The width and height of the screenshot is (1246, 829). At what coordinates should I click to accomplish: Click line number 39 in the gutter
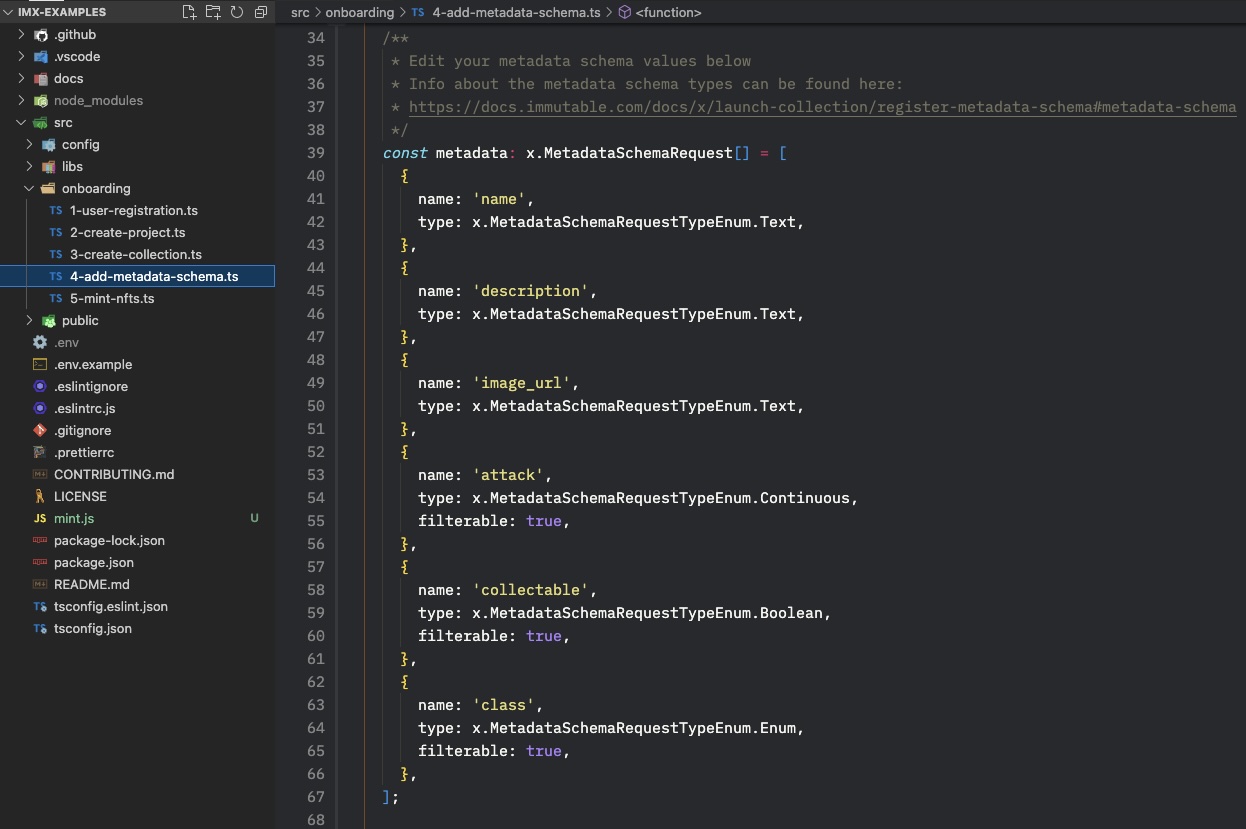pos(316,152)
